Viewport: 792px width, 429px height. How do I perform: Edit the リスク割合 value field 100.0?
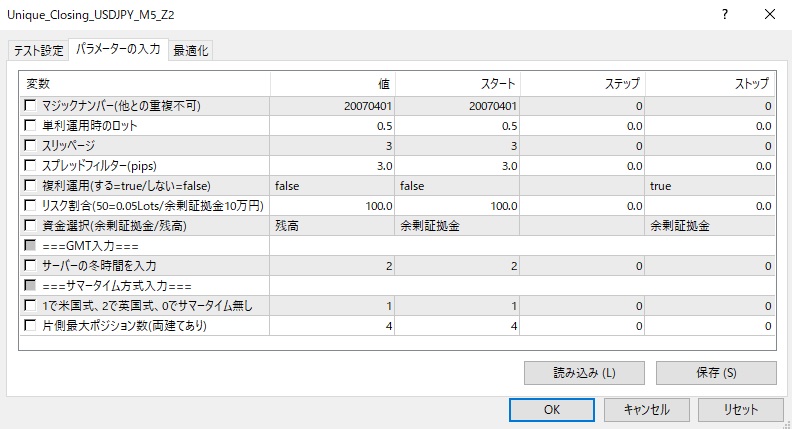click(332, 206)
